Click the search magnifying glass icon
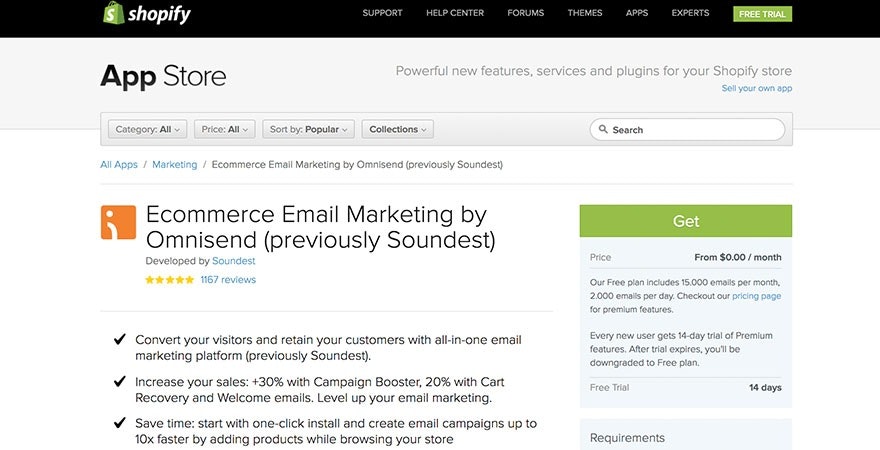The image size is (880, 450). tap(603, 130)
